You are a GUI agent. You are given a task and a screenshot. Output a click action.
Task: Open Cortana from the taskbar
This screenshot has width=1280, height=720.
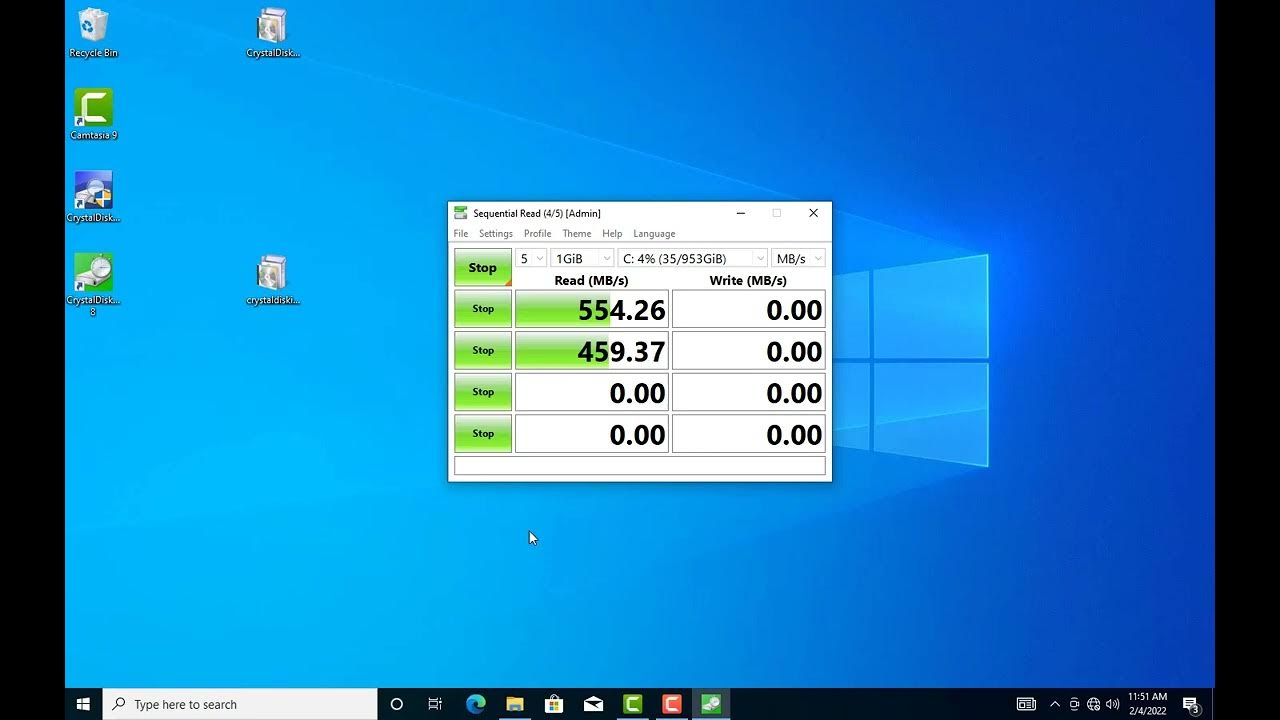396,704
